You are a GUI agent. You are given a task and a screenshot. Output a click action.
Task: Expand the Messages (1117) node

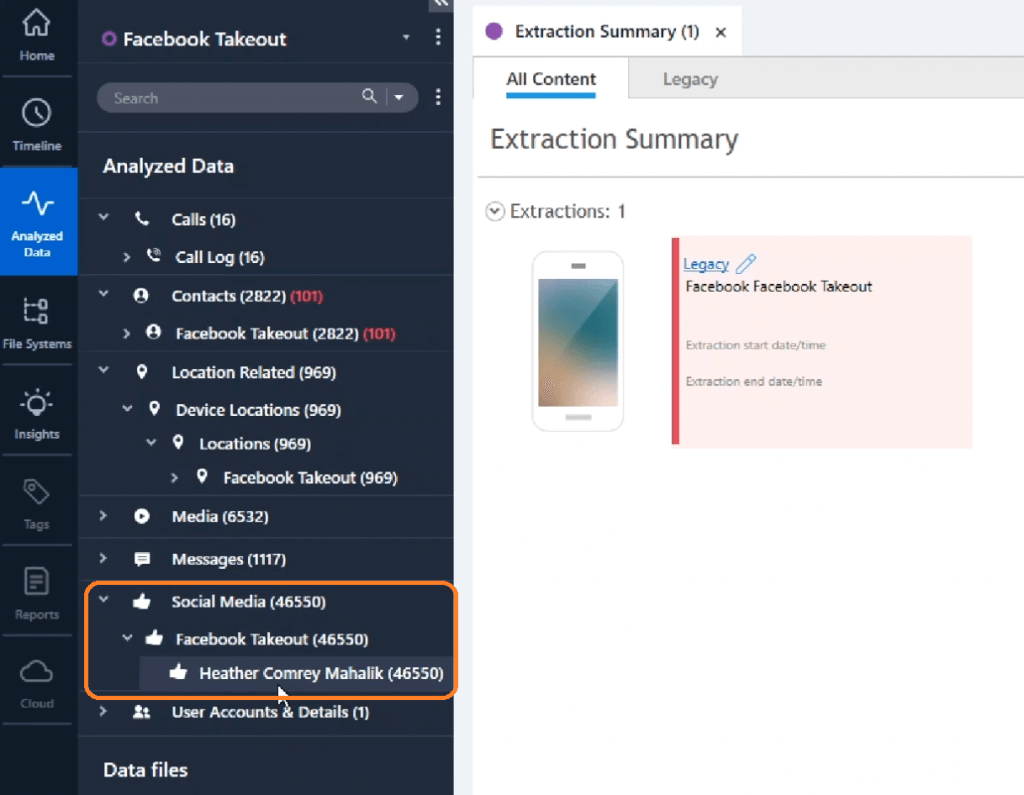coord(103,559)
